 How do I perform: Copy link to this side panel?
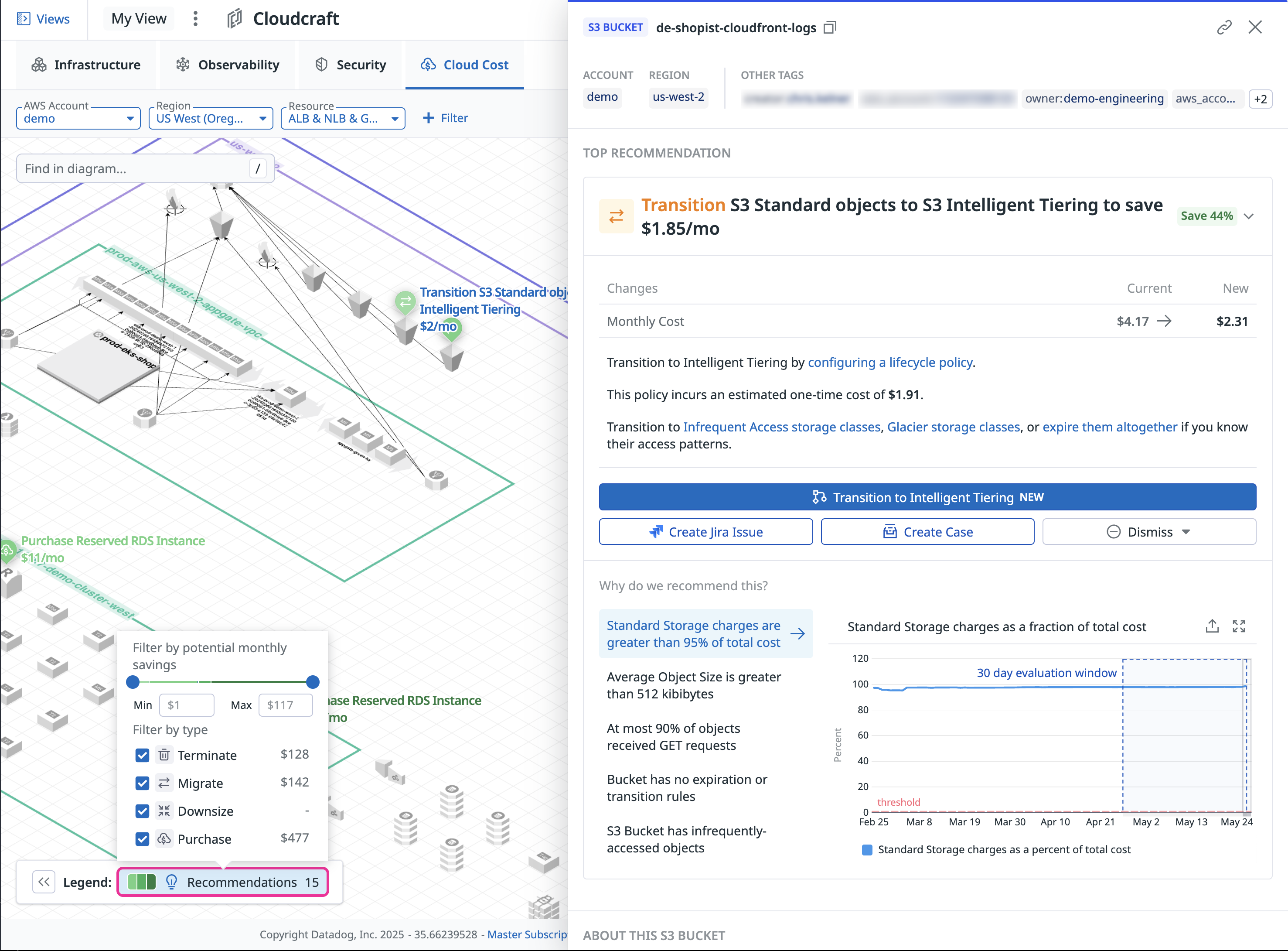point(1224,27)
